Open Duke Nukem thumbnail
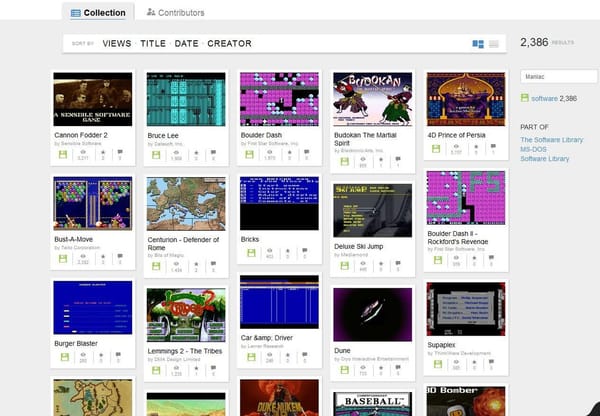Image resolution: width=600 pixels, height=416 pixels. coord(279,398)
